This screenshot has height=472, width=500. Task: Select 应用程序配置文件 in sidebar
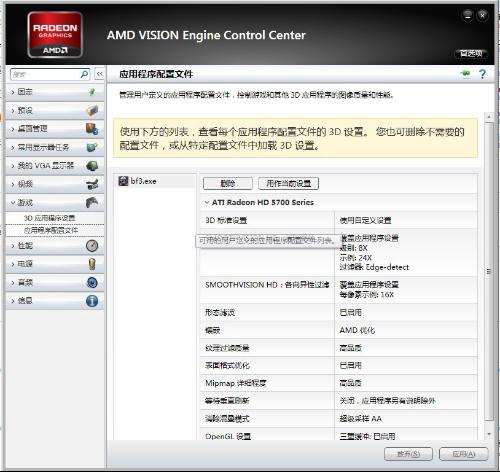pyautogui.click(x=51, y=230)
